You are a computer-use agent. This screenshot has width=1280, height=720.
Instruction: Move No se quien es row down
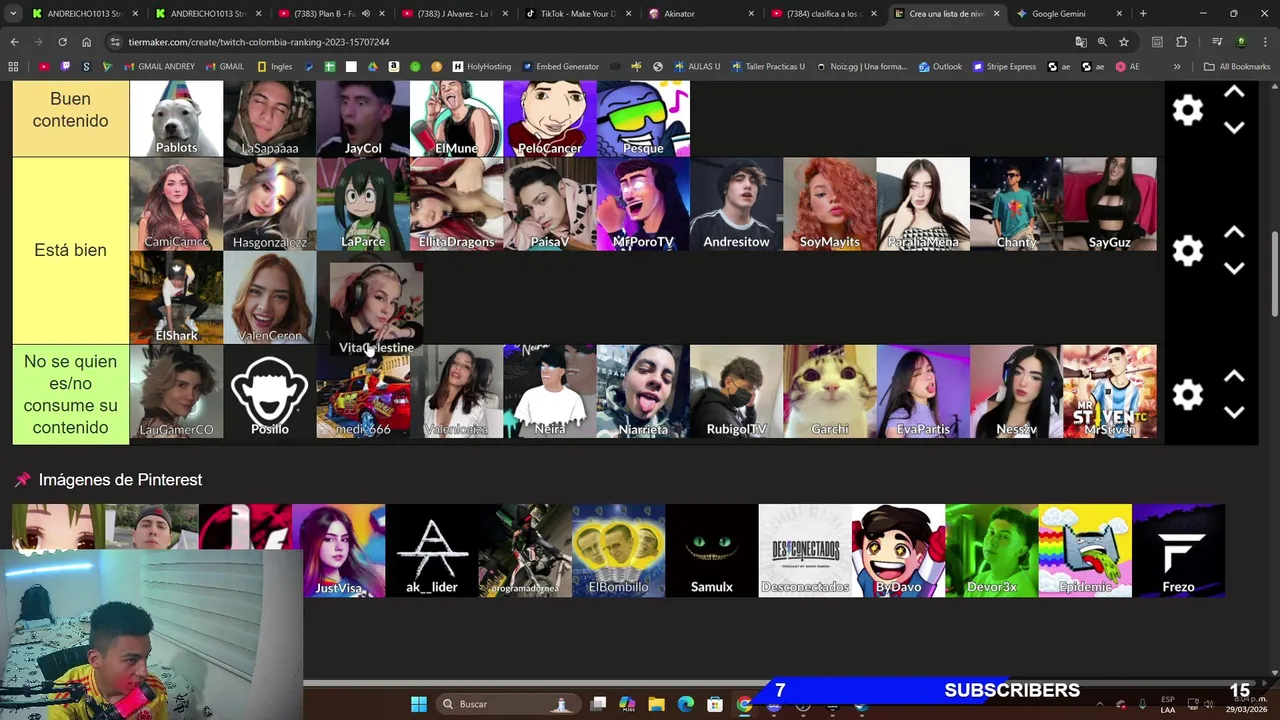[x=1234, y=413]
